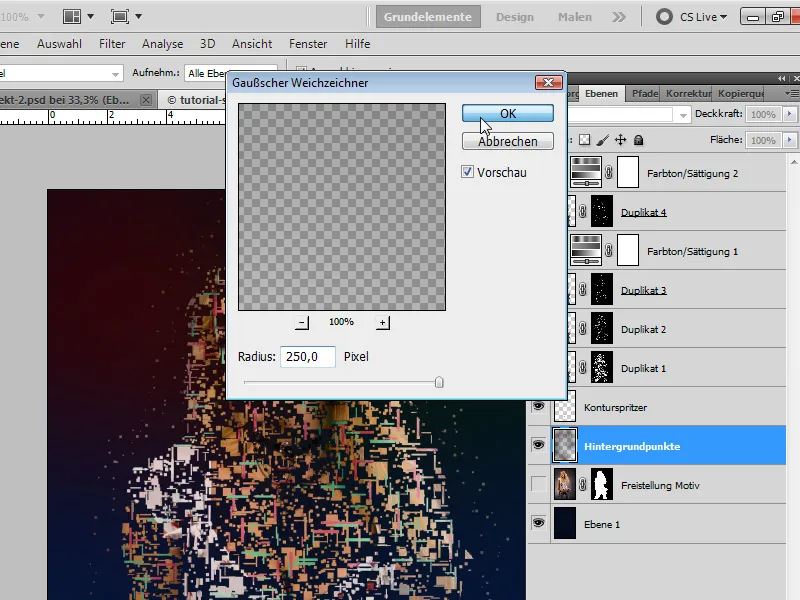Switch to the Malen workspace
Viewport: 800px width, 600px height.
click(x=574, y=17)
